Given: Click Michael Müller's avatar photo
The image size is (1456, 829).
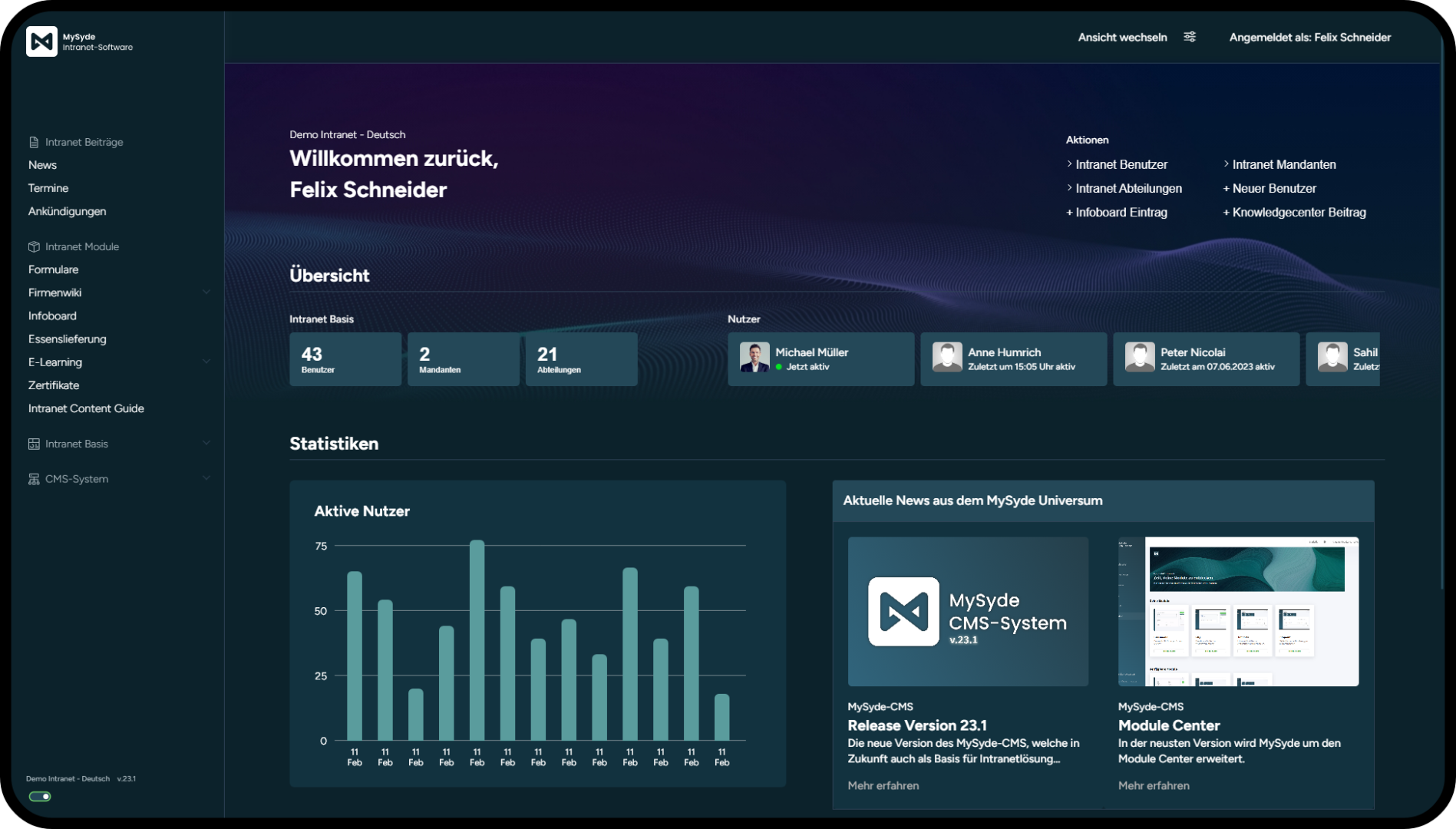Looking at the screenshot, I should pos(754,358).
